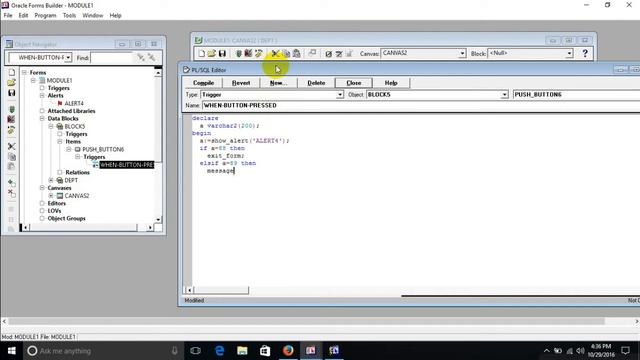Open Help menu in menu bar
This screenshot has width=640, height=360.
point(116,16)
